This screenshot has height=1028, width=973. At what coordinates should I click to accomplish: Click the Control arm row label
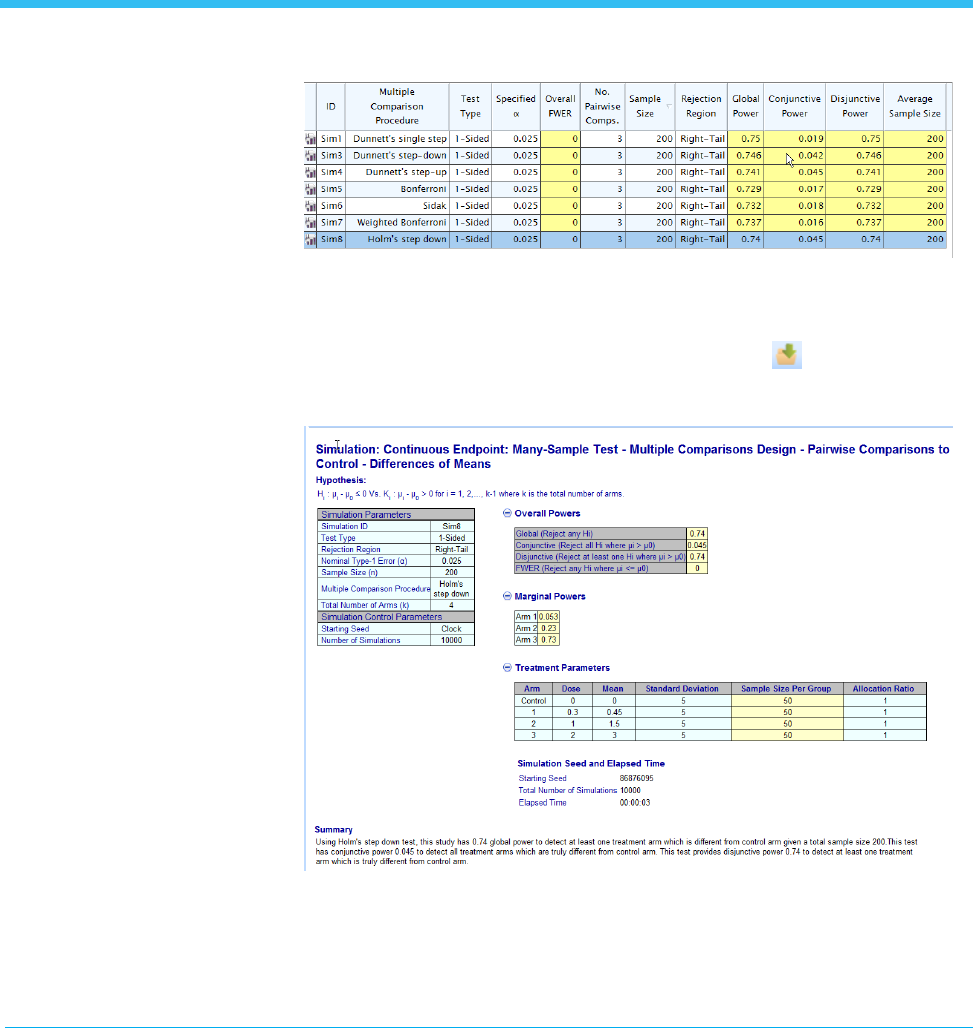coord(533,701)
